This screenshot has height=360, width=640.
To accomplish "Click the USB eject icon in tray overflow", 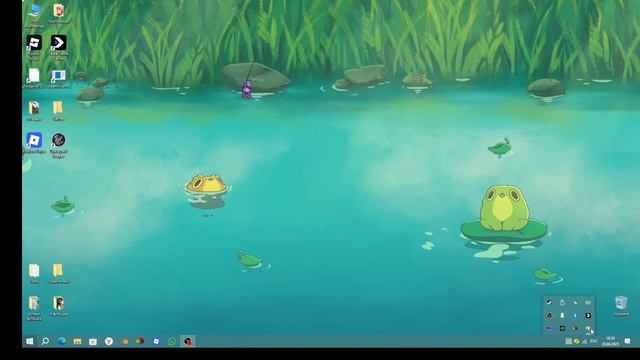I will point(562,302).
